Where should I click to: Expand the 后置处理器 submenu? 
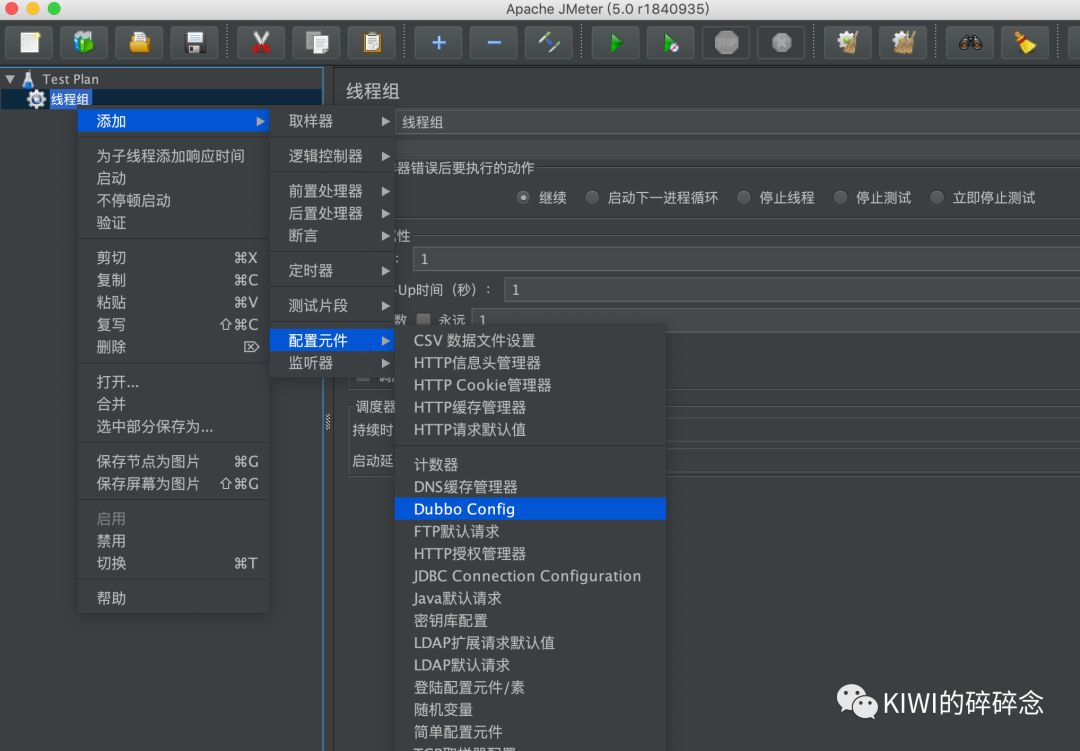pos(331,214)
